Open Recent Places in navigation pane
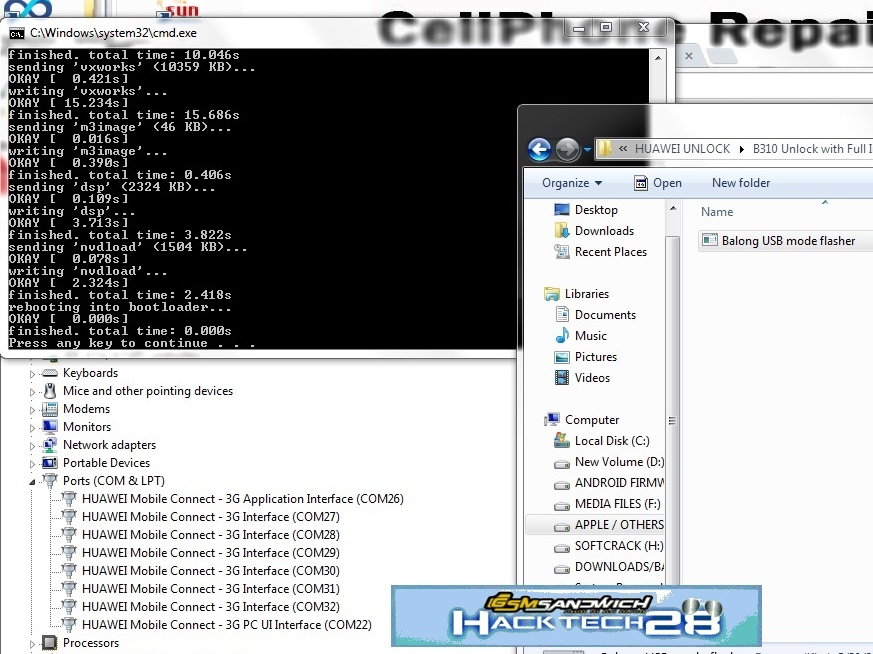873x654 pixels. [x=600, y=252]
